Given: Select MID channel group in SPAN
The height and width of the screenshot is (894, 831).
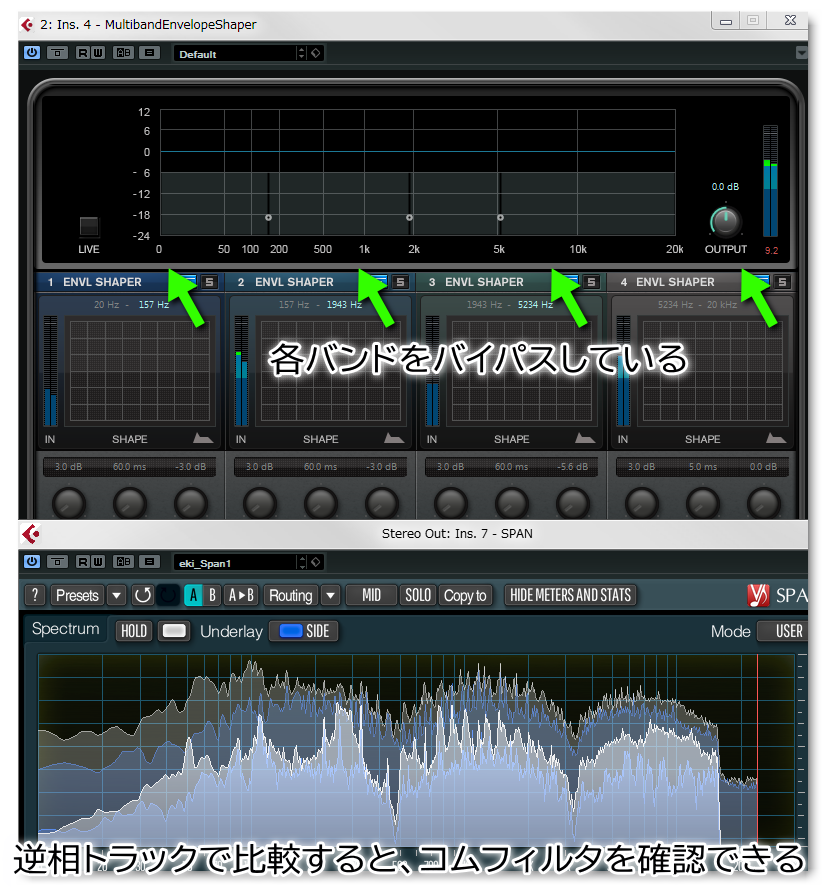Looking at the screenshot, I should (371, 595).
